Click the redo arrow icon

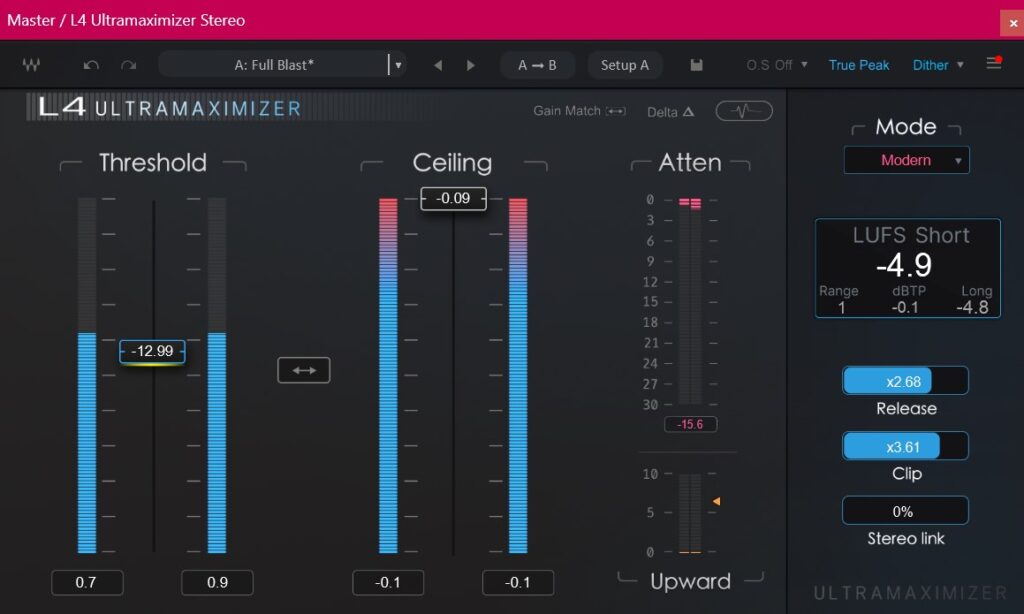[128, 65]
